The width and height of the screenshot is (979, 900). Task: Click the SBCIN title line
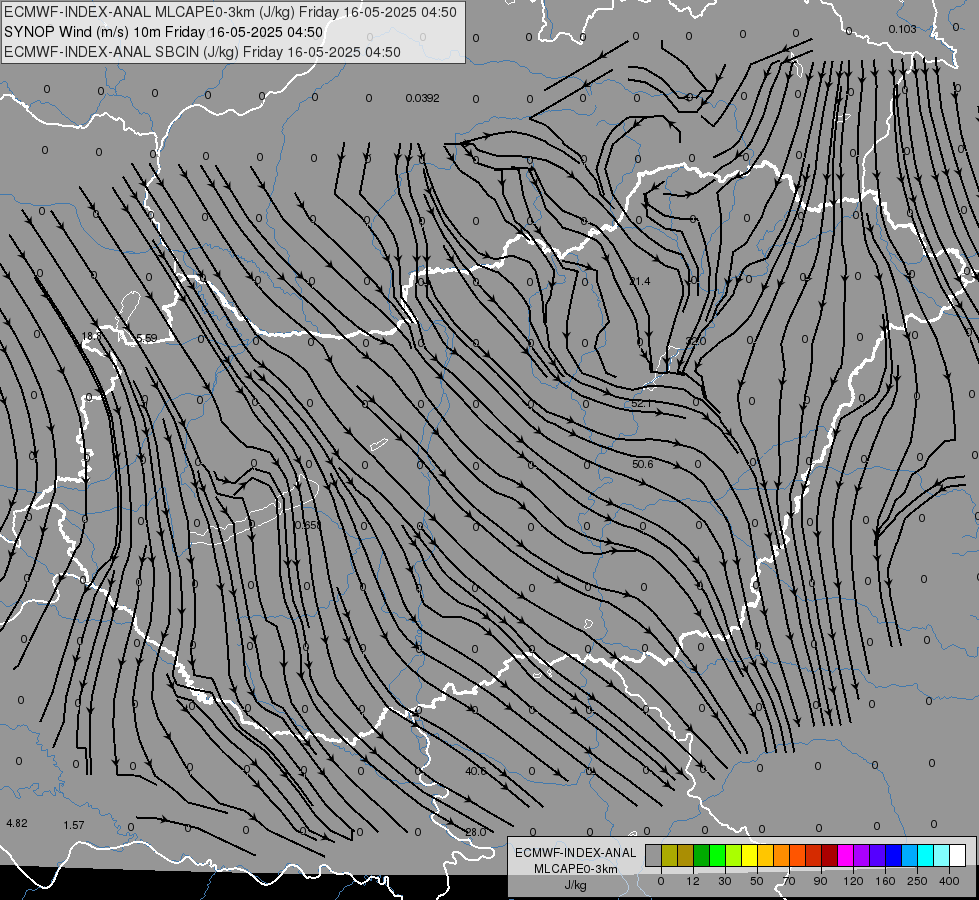click(202, 52)
